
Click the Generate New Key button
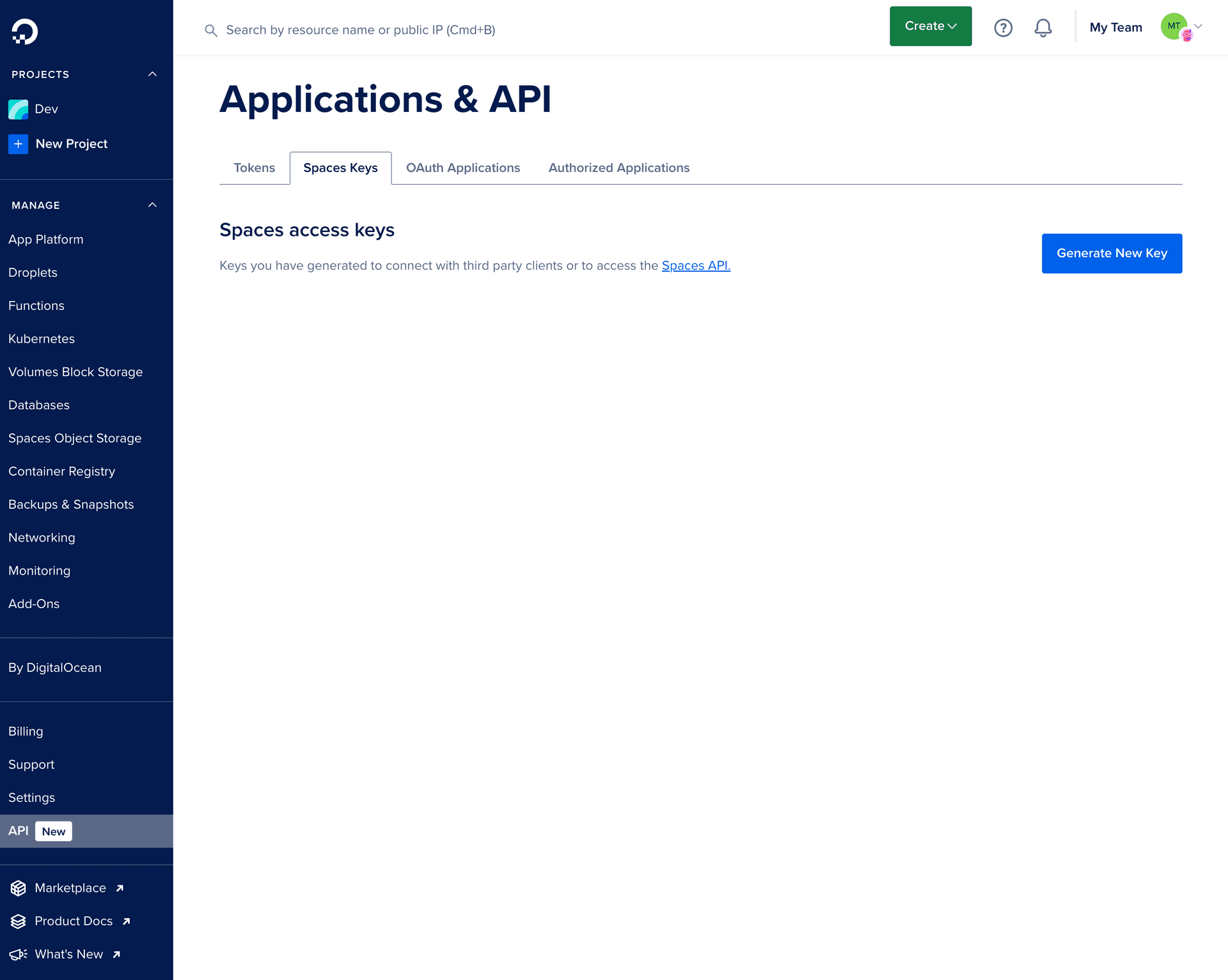tap(1112, 253)
